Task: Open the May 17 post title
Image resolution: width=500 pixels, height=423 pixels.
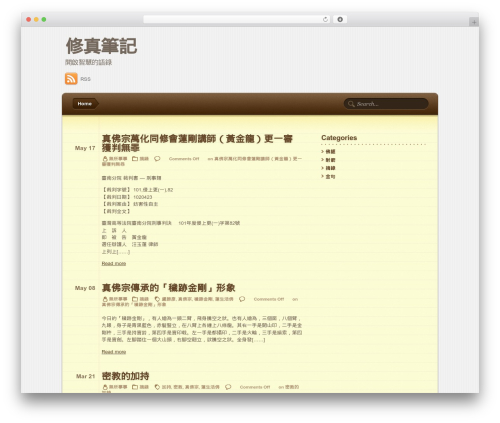Action: [197, 143]
